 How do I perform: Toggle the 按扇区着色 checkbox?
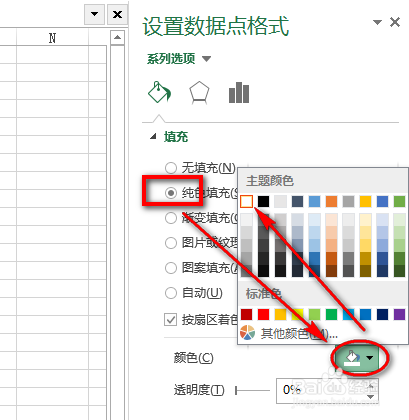(170, 319)
